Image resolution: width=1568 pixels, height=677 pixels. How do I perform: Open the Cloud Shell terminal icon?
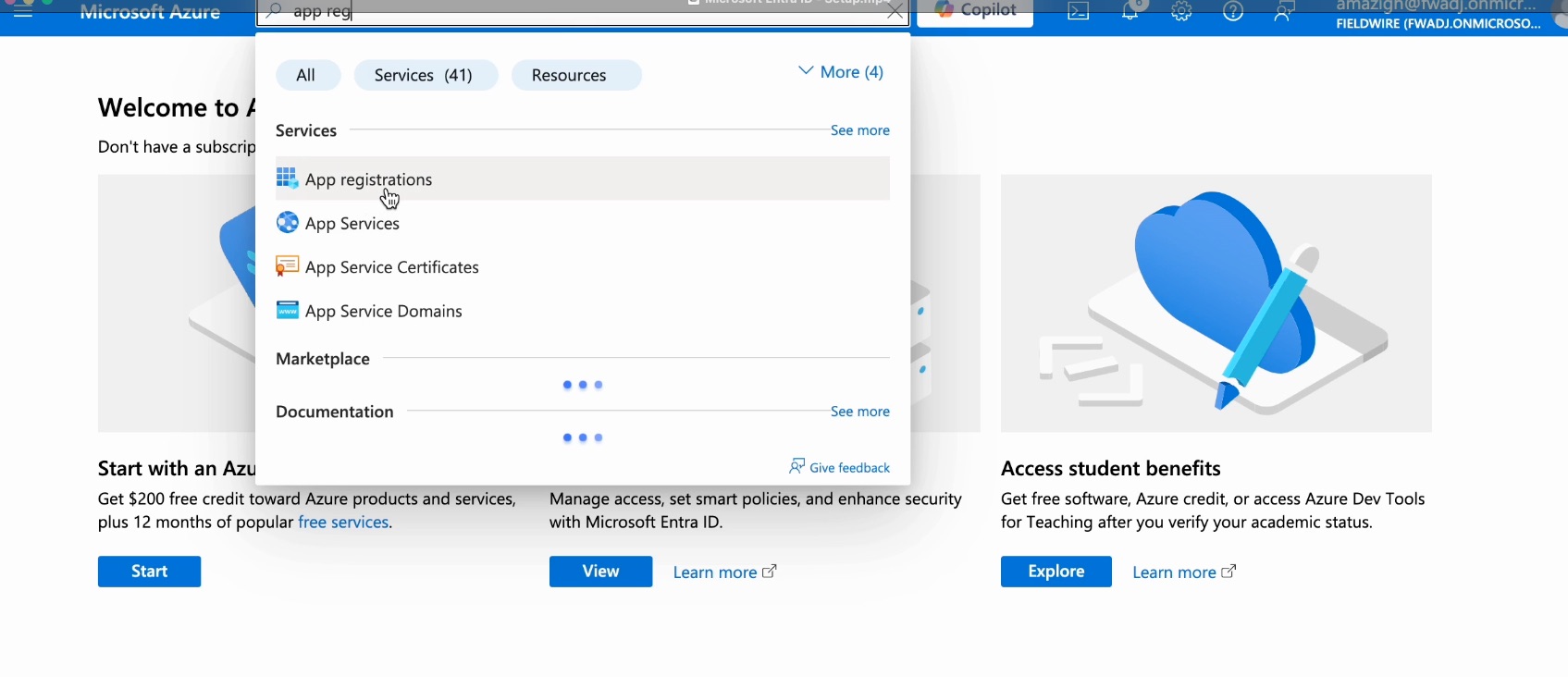tap(1079, 12)
